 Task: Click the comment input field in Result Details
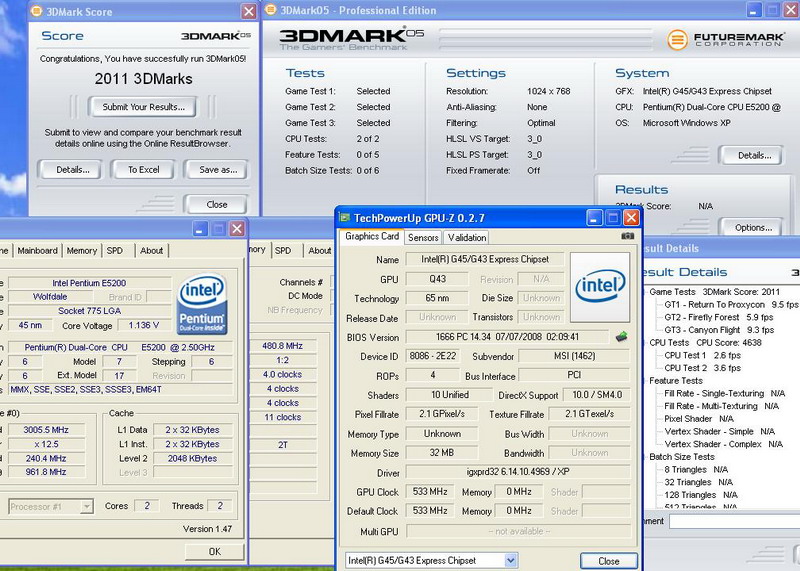735,521
